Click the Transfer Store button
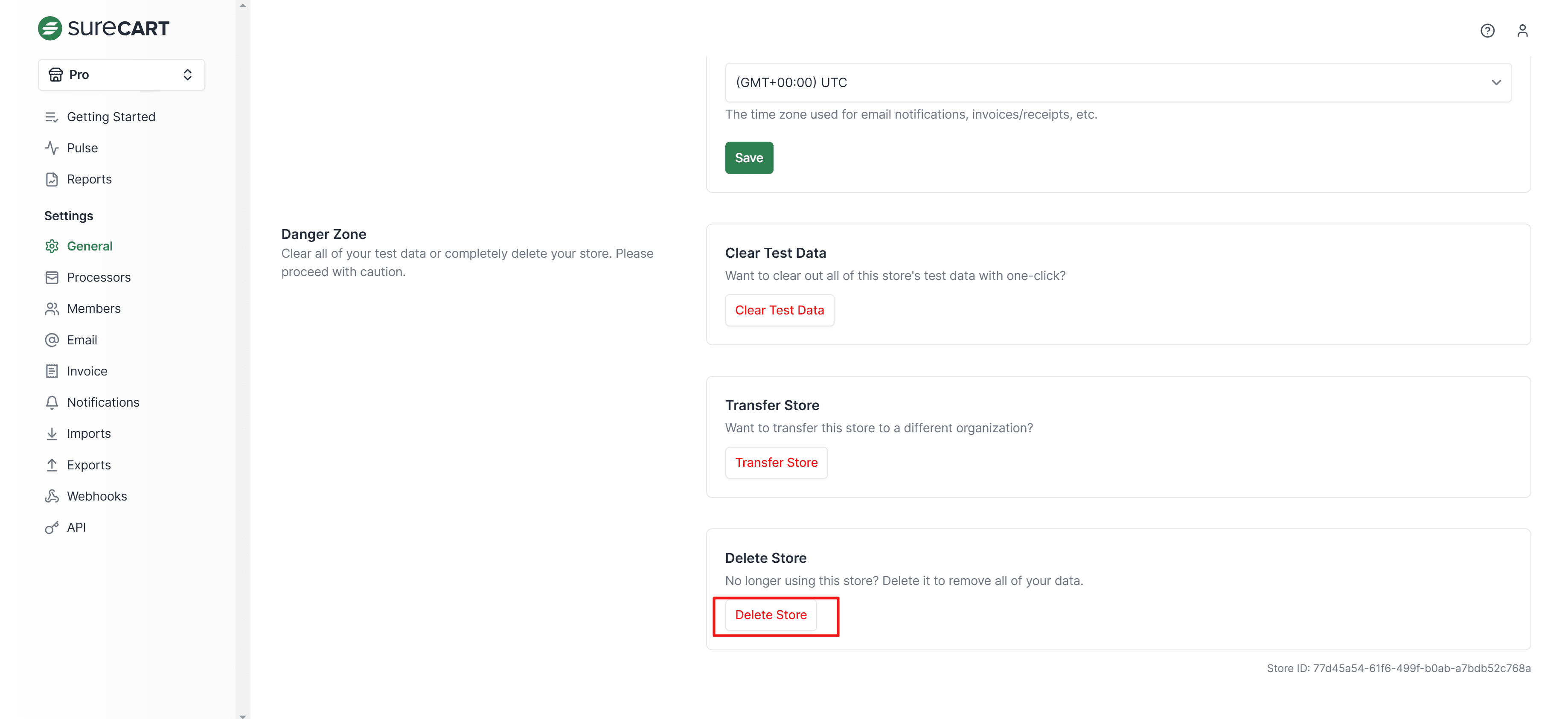The width and height of the screenshot is (1568, 719). point(776,463)
